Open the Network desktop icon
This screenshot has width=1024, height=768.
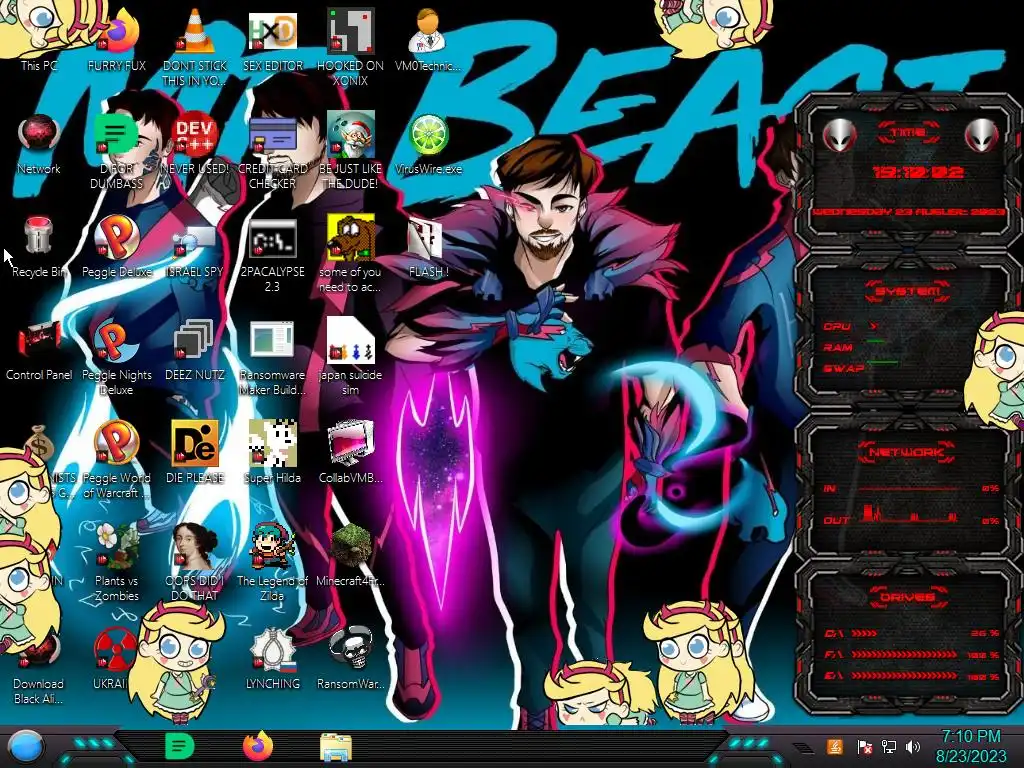pos(39,142)
